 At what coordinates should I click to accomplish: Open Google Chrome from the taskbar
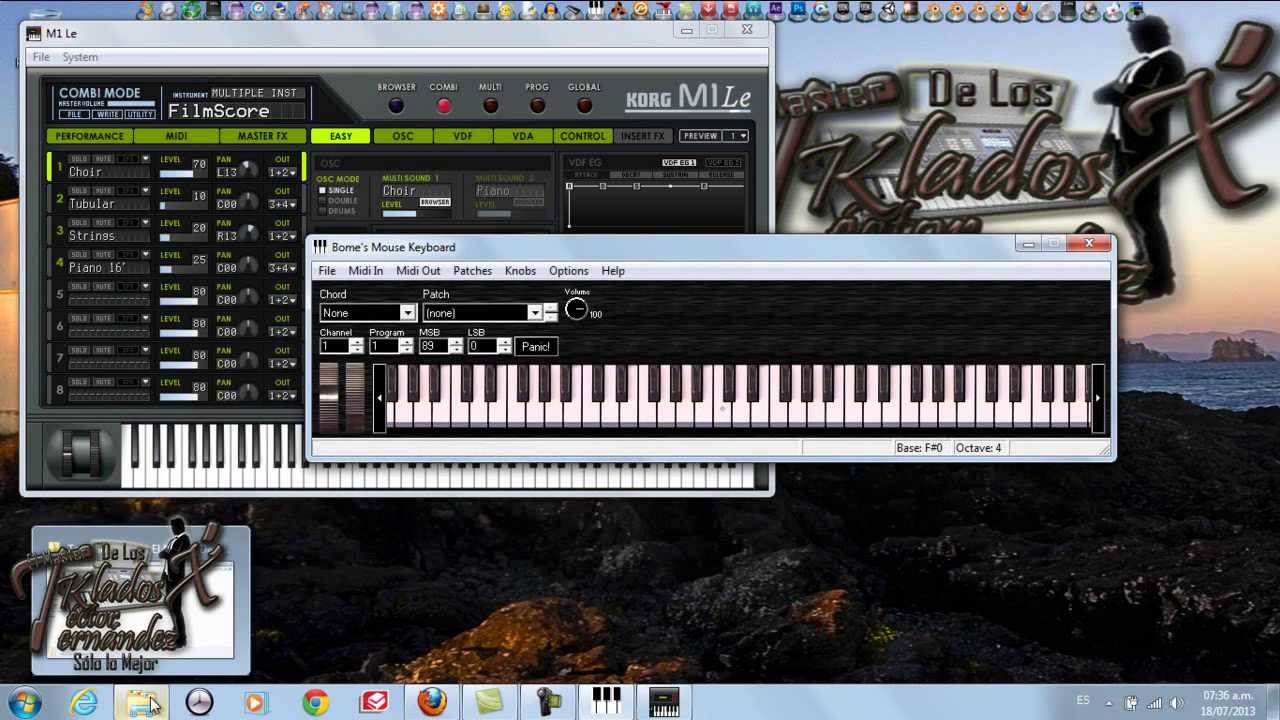(316, 703)
